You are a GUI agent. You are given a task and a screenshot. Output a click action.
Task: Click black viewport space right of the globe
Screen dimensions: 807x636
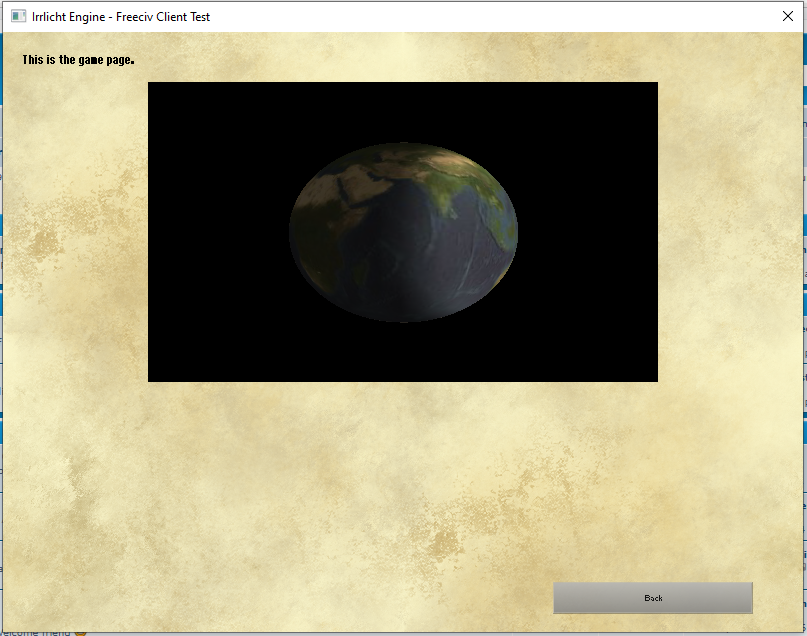590,232
